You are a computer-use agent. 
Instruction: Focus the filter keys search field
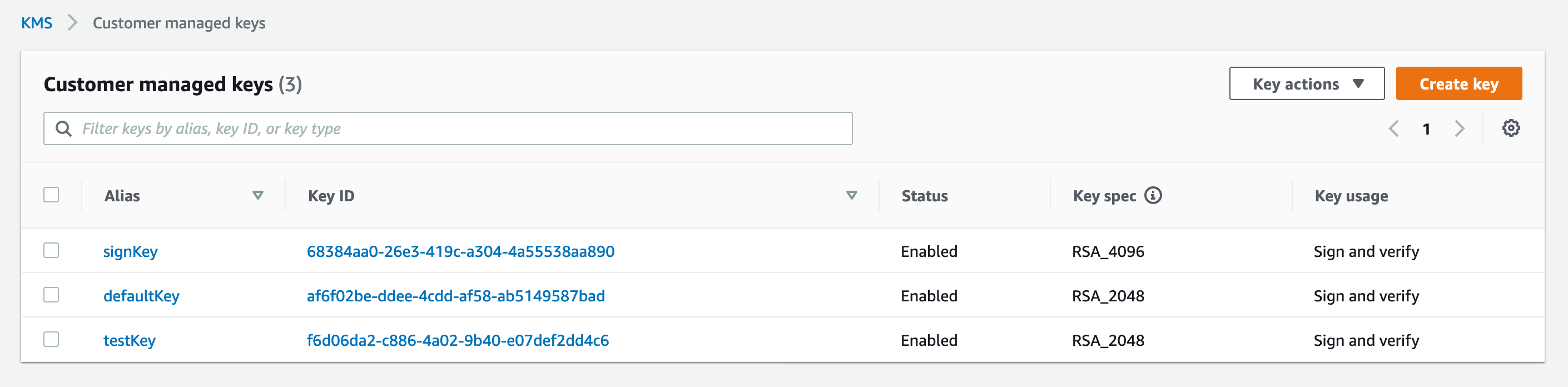pyautogui.click(x=463, y=128)
